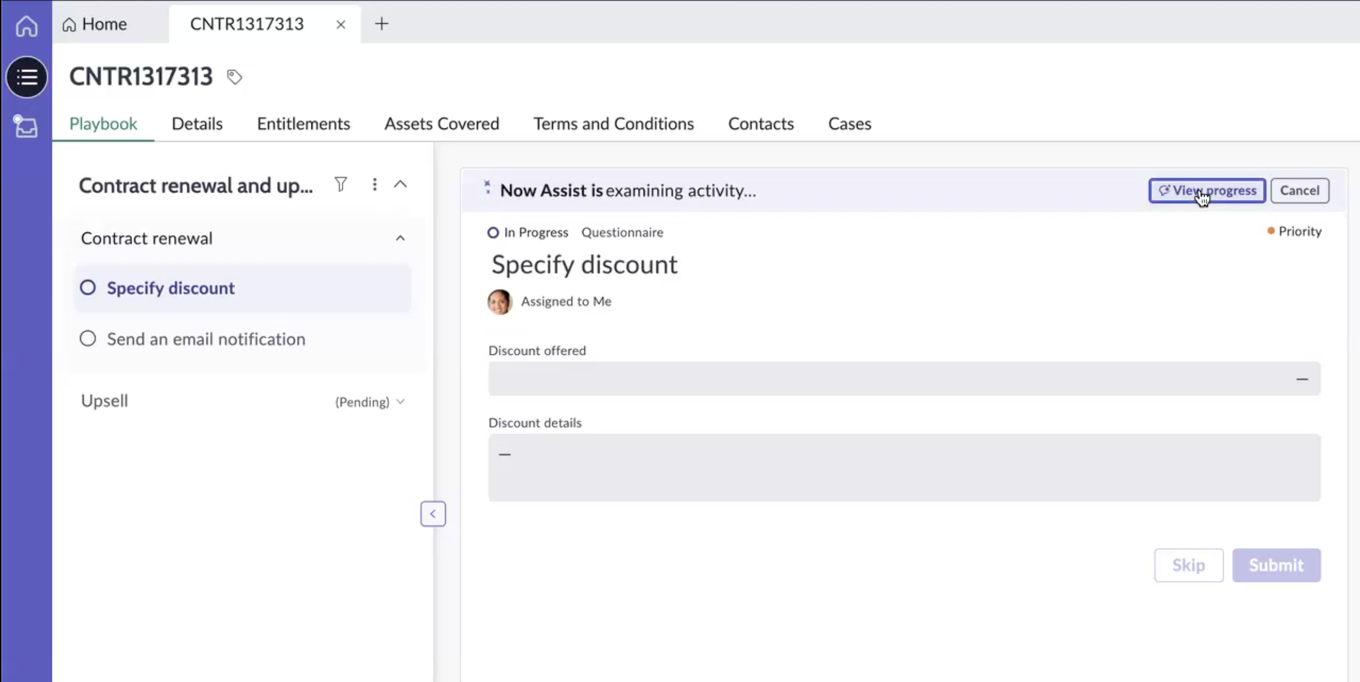This screenshot has width=1360, height=682.
Task: Select the Specify discount activity
Action: [x=242, y=288]
